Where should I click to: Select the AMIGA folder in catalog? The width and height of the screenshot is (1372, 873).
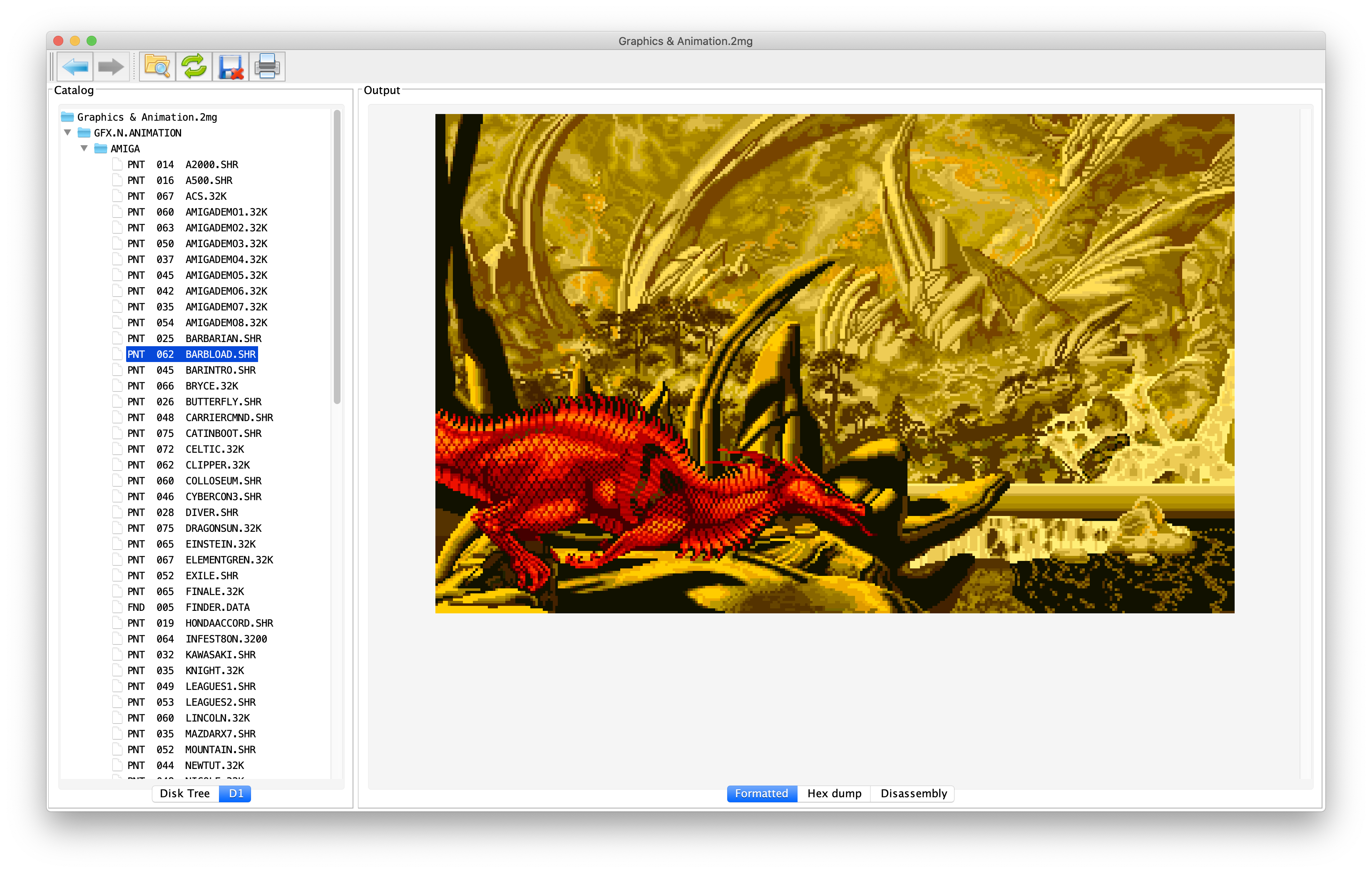coord(125,149)
